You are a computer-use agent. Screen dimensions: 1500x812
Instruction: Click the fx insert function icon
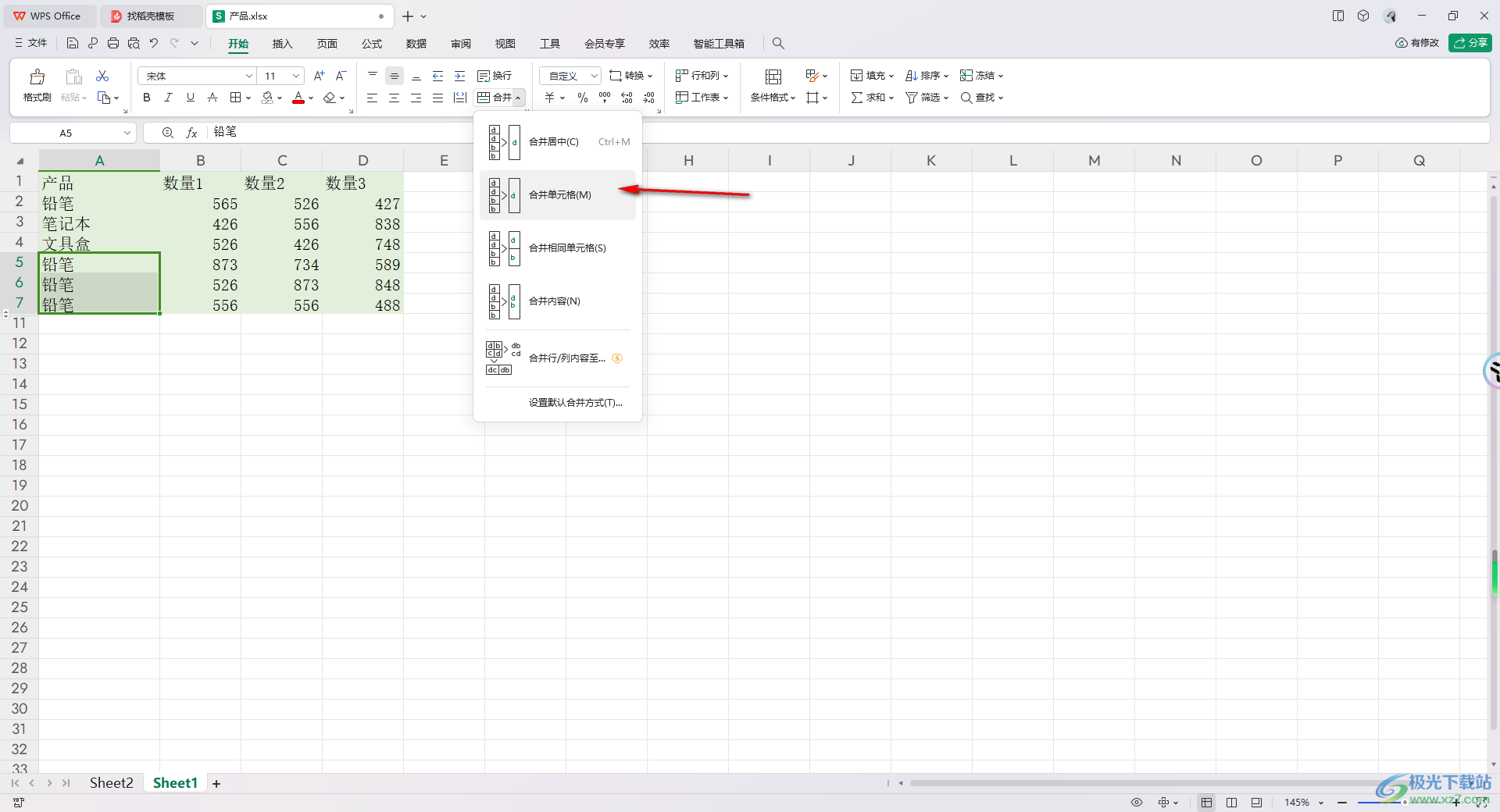[x=191, y=133]
